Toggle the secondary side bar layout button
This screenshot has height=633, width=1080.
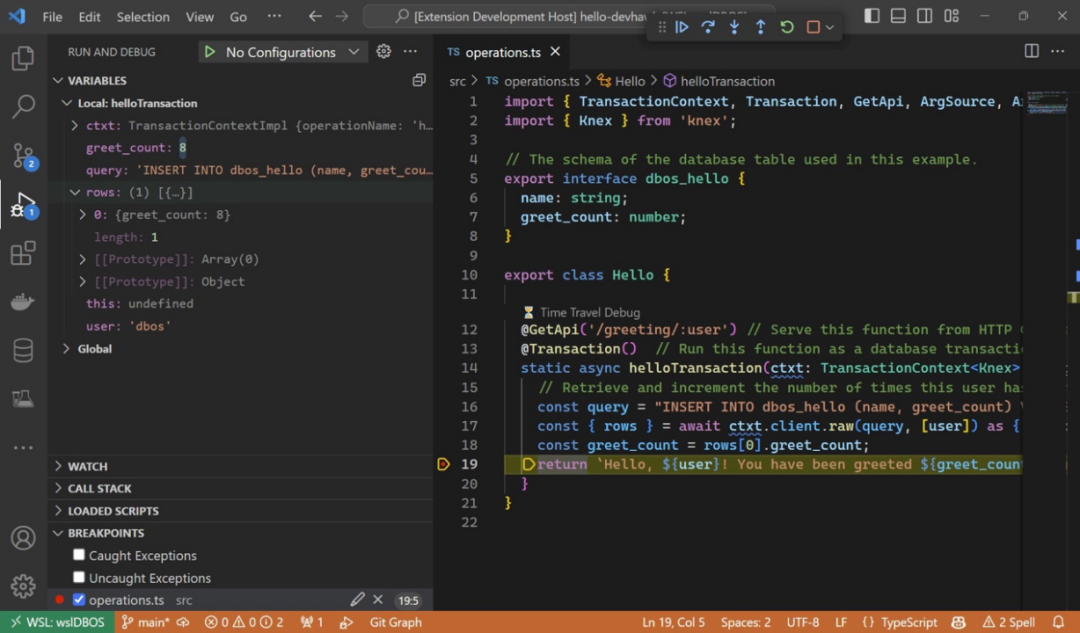click(x=924, y=16)
